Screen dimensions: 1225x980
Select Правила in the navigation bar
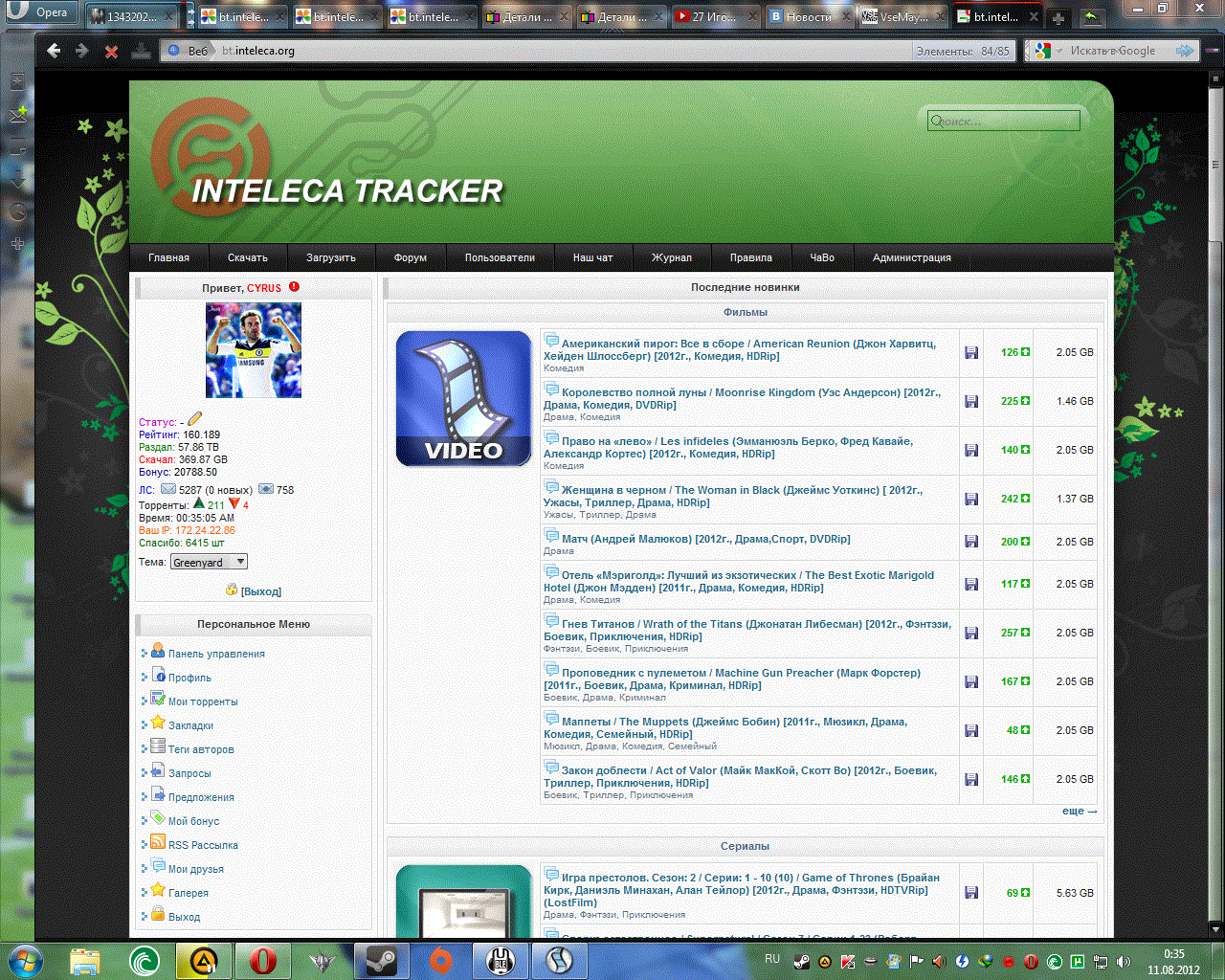coord(751,257)
